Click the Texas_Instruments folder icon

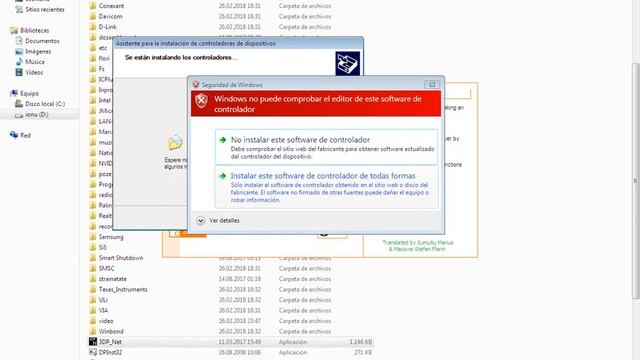[x=93, y=289]
